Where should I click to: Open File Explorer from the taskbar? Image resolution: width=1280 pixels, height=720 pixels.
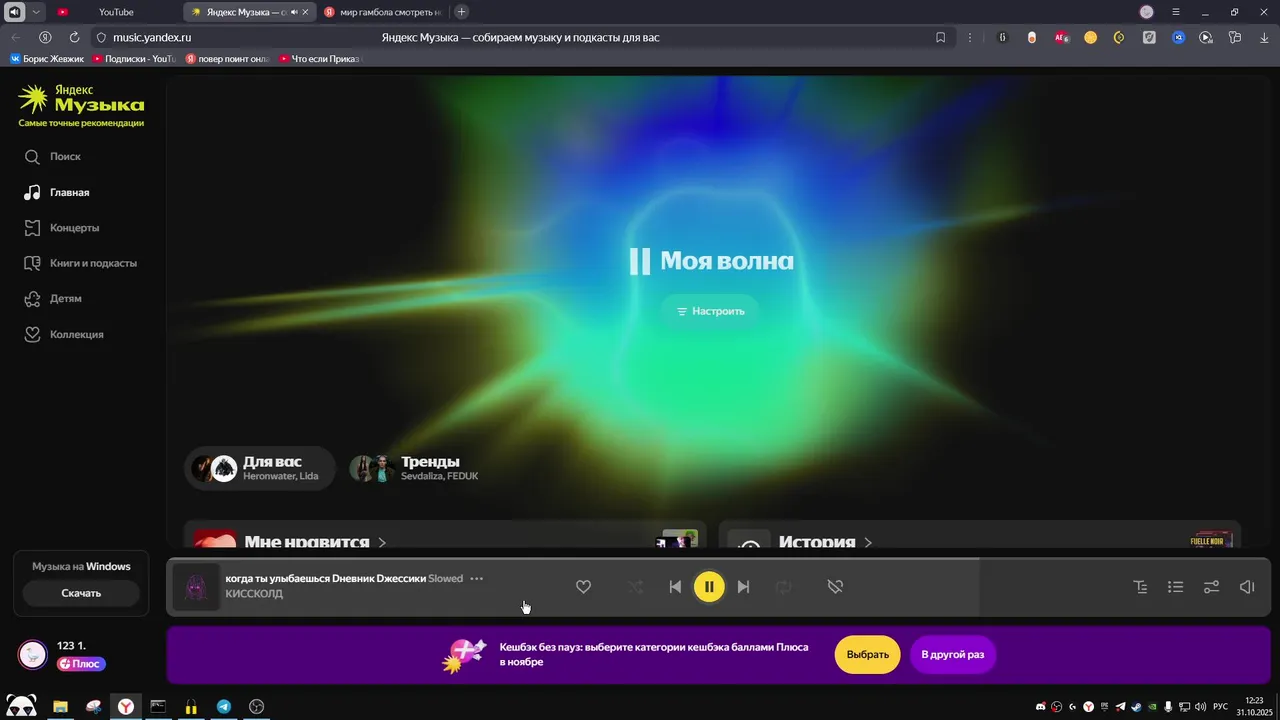(60, 706)
